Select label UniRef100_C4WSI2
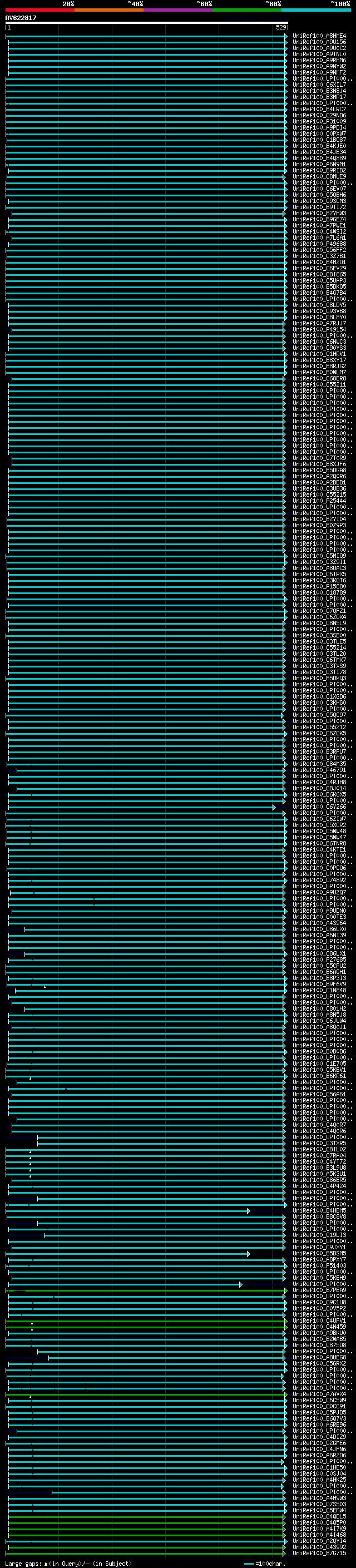This screenshot has height=1568, width=356. (319, 231)
